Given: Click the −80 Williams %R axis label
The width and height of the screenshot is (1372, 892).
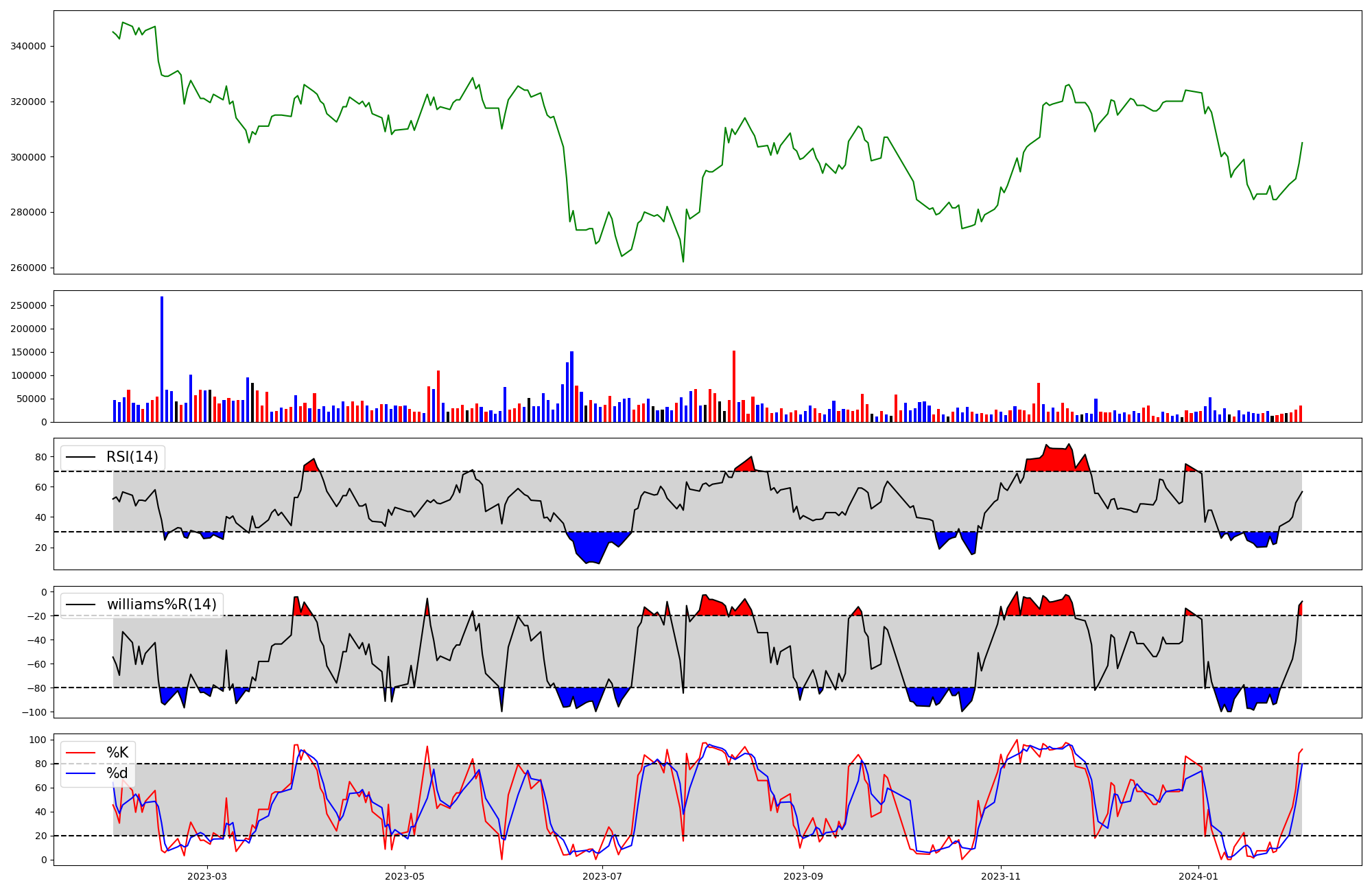Looking at the screenshot, I should click(x=37, y=688).
